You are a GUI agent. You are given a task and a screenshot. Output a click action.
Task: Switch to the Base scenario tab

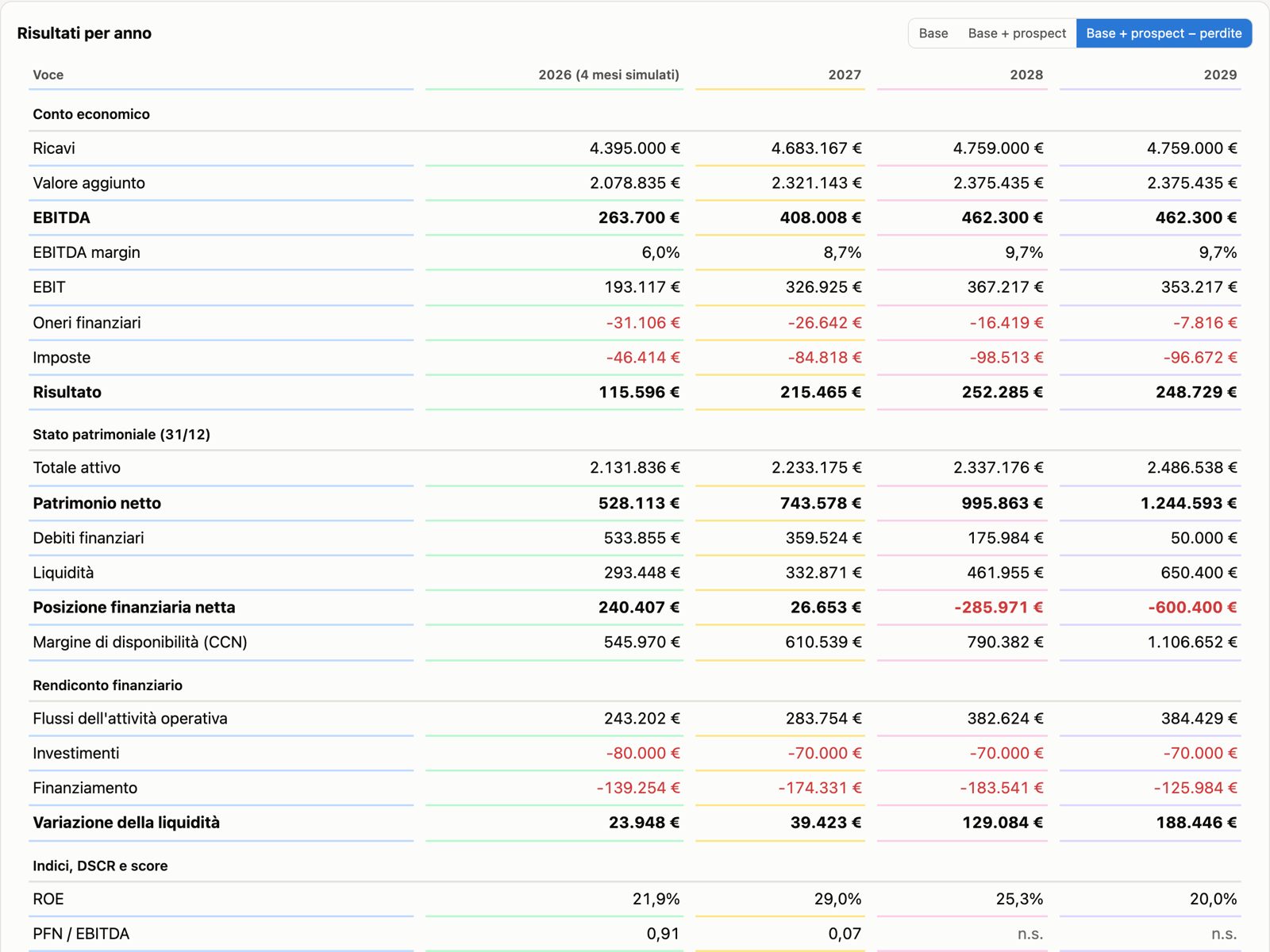pos(933,33)
